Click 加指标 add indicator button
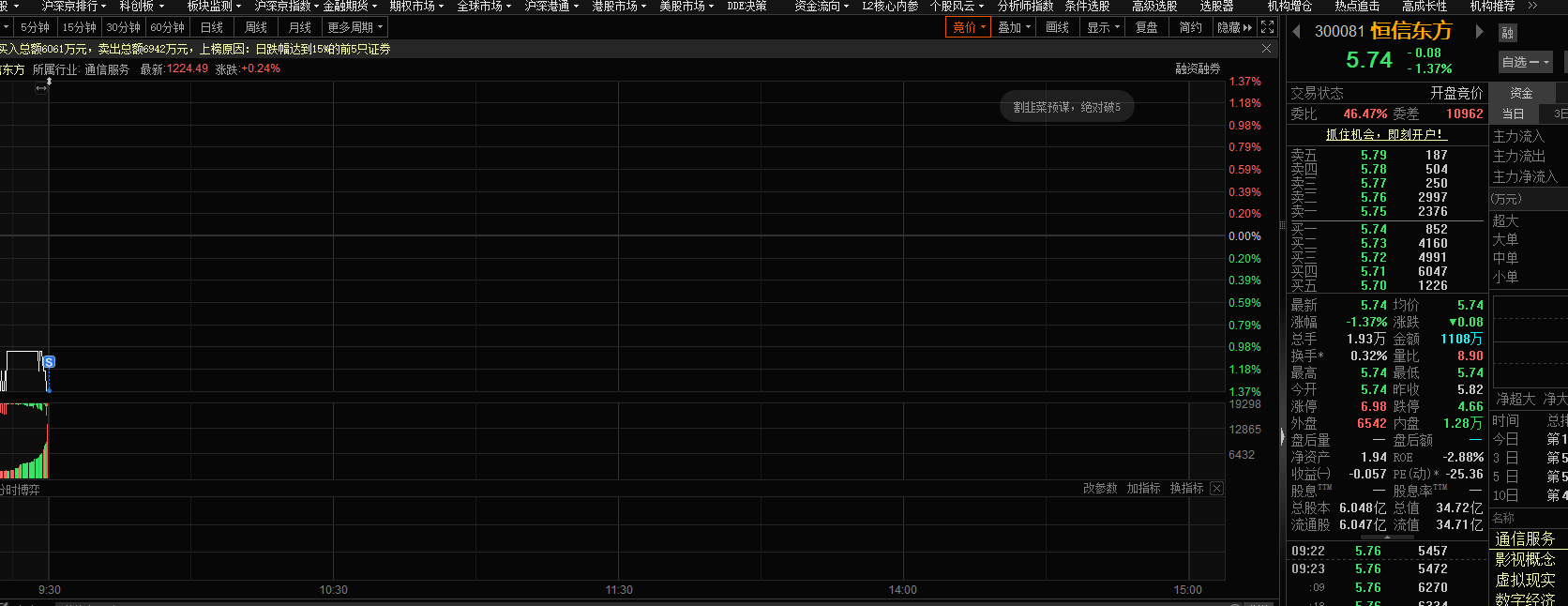 pos(1143,489)
